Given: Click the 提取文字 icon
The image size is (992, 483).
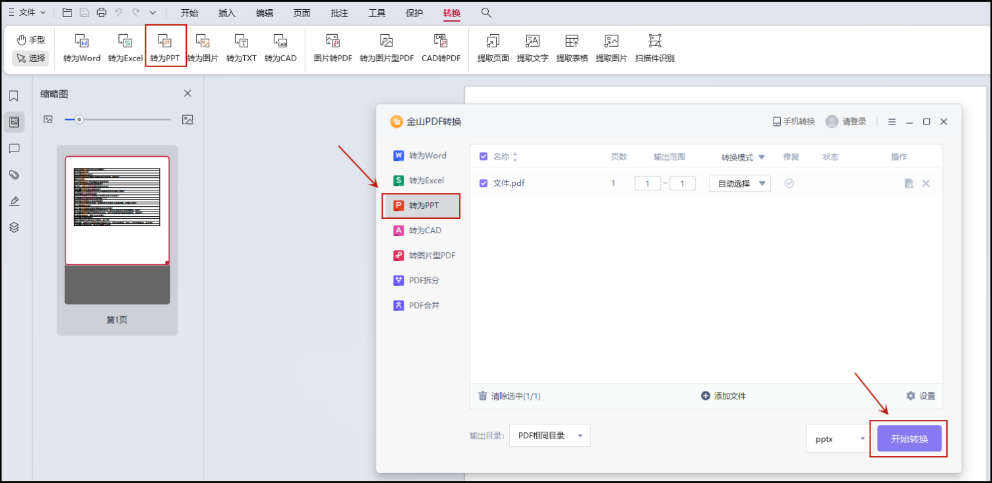Looking at the screenshot, I should [532, 41].
